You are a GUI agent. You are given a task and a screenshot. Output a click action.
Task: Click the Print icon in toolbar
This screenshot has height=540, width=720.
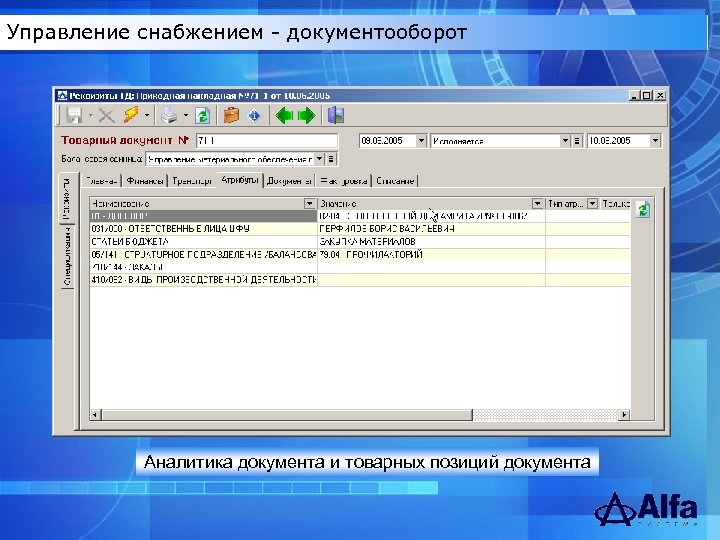[169, 115]
